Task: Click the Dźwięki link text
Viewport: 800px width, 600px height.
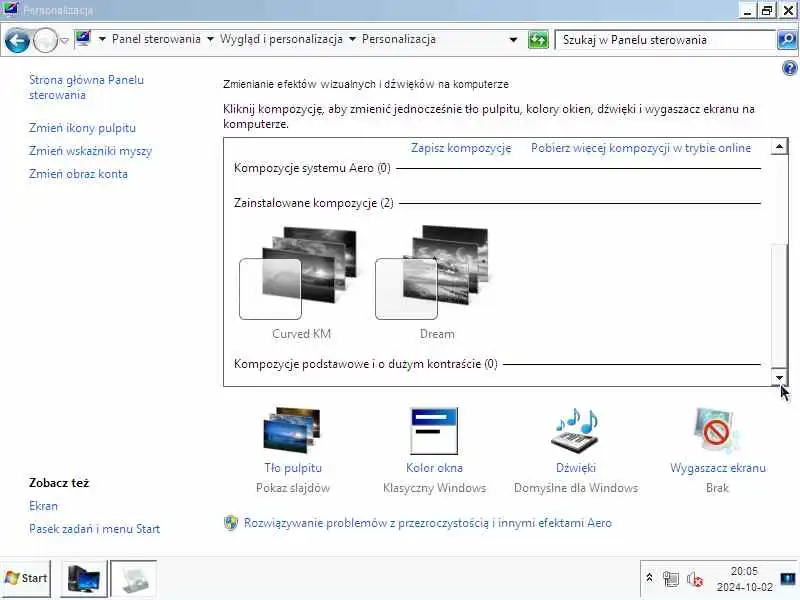Action: (576, 468)
